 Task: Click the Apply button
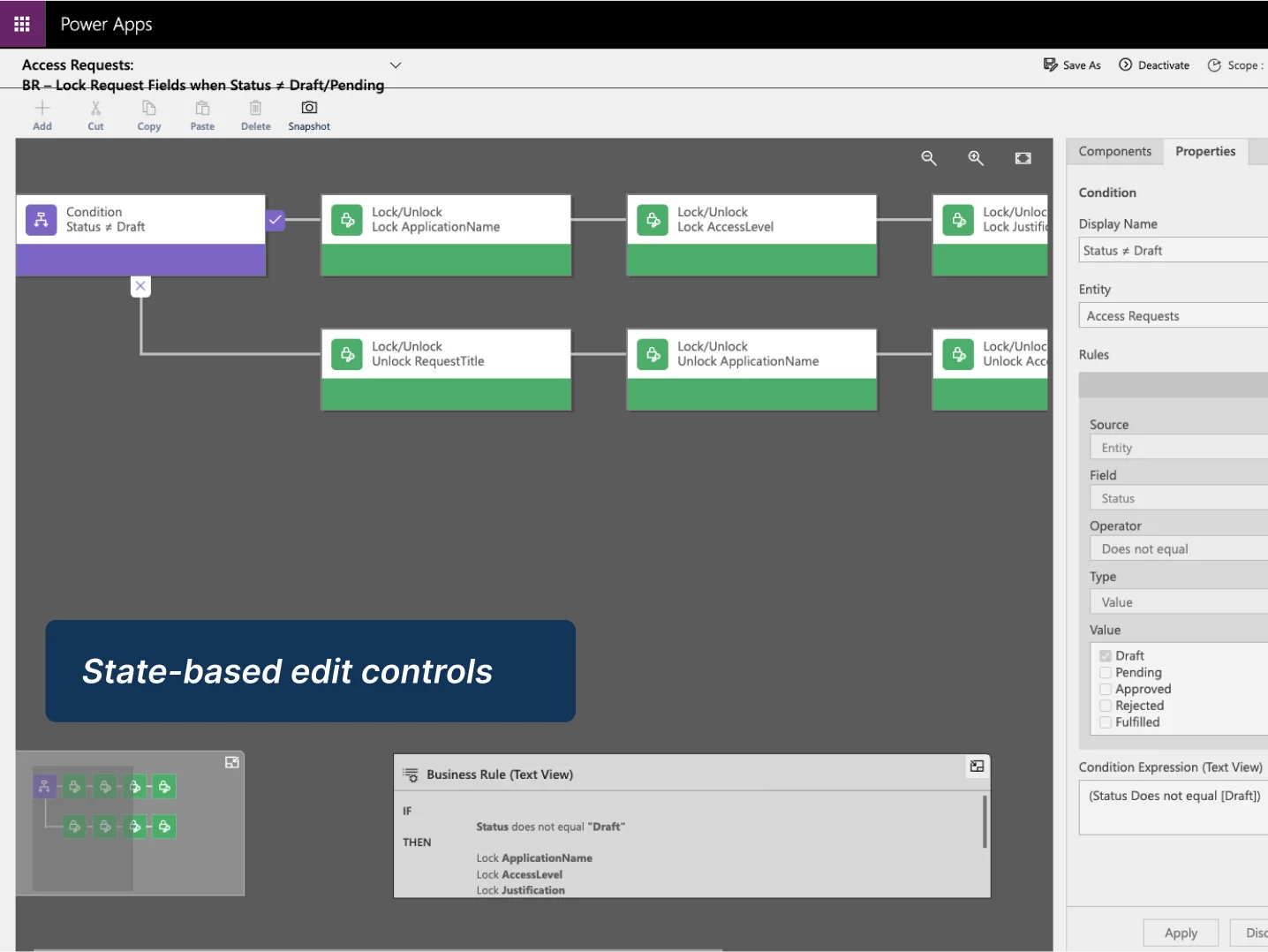pos(1181,933)
